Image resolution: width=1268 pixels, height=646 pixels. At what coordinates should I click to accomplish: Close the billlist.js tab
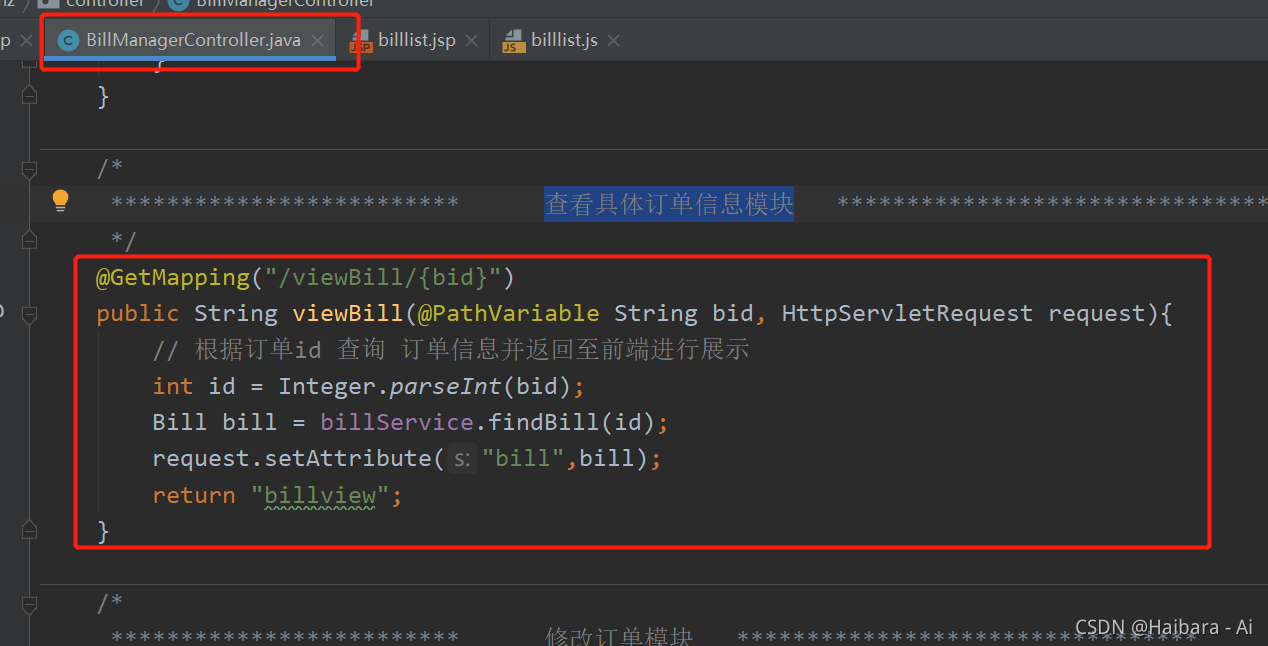614,41
